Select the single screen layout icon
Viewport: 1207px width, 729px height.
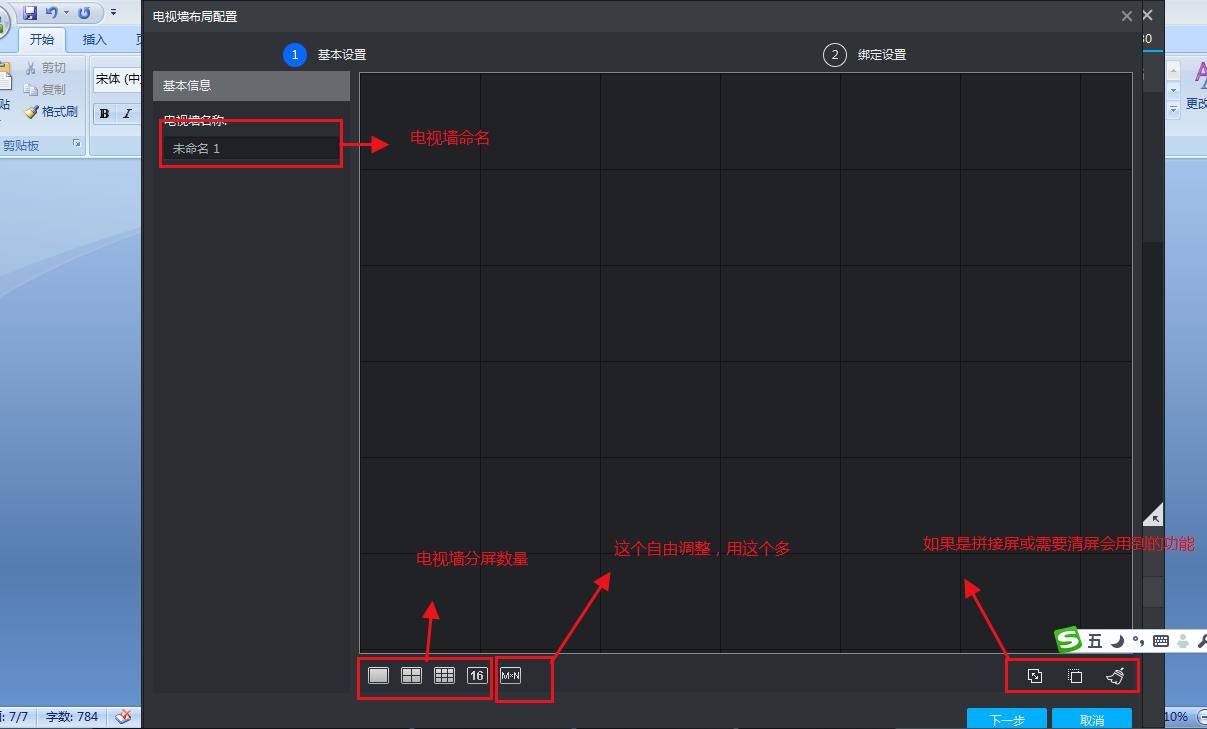click(378, 675)
